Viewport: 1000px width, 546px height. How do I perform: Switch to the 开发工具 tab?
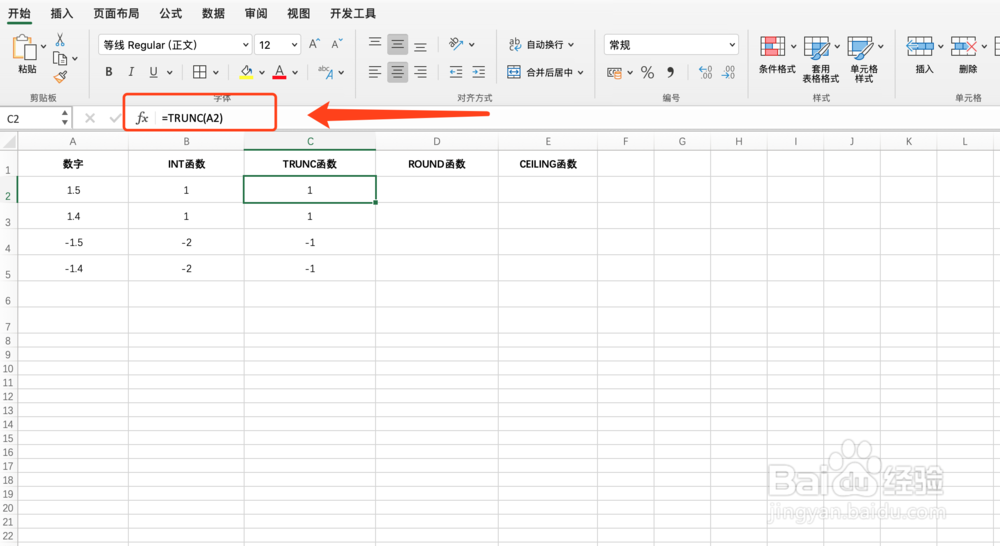coord(353,13)
